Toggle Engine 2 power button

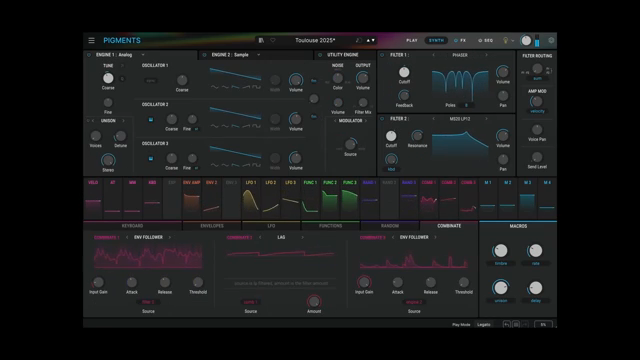pos(204,55)
